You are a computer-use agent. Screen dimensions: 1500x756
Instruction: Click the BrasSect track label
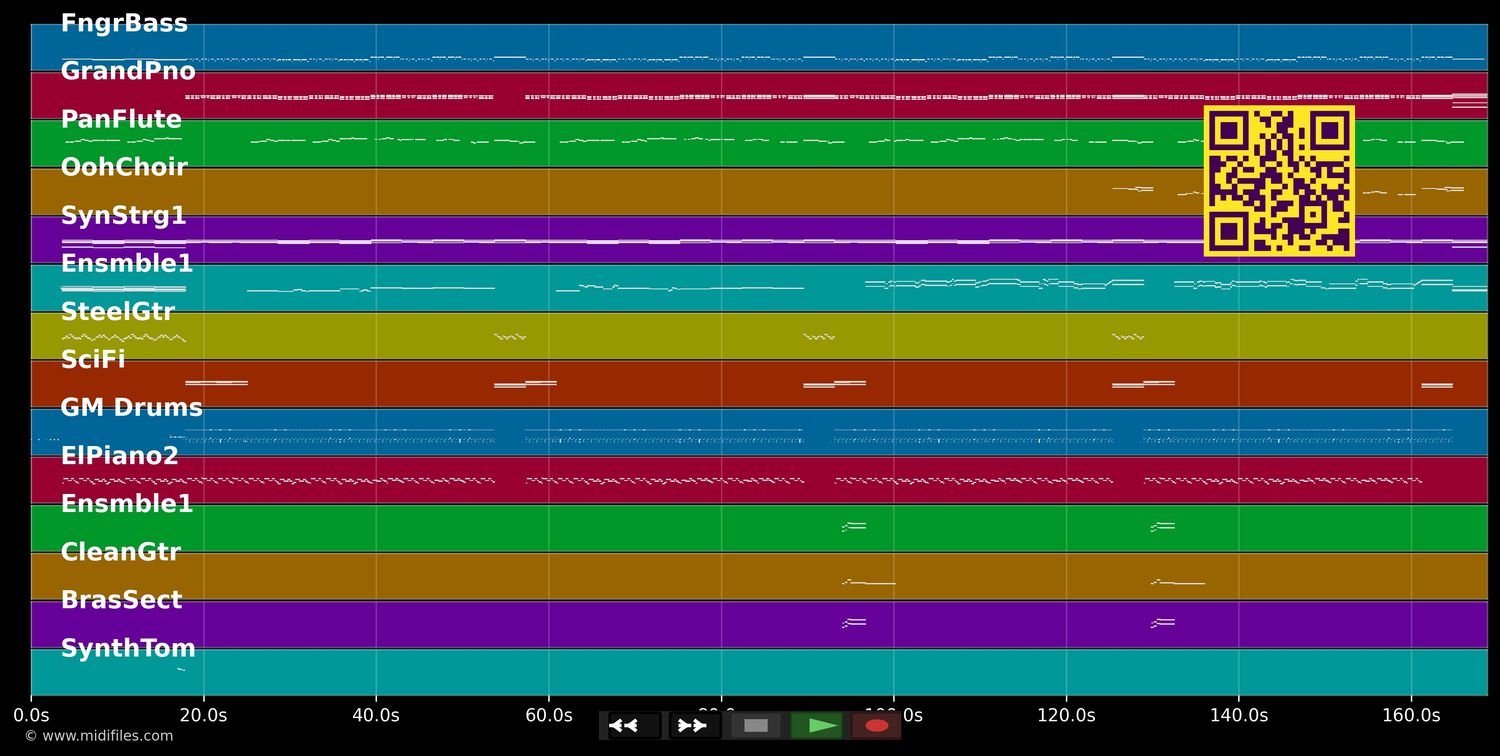click(x=122, y=600)
